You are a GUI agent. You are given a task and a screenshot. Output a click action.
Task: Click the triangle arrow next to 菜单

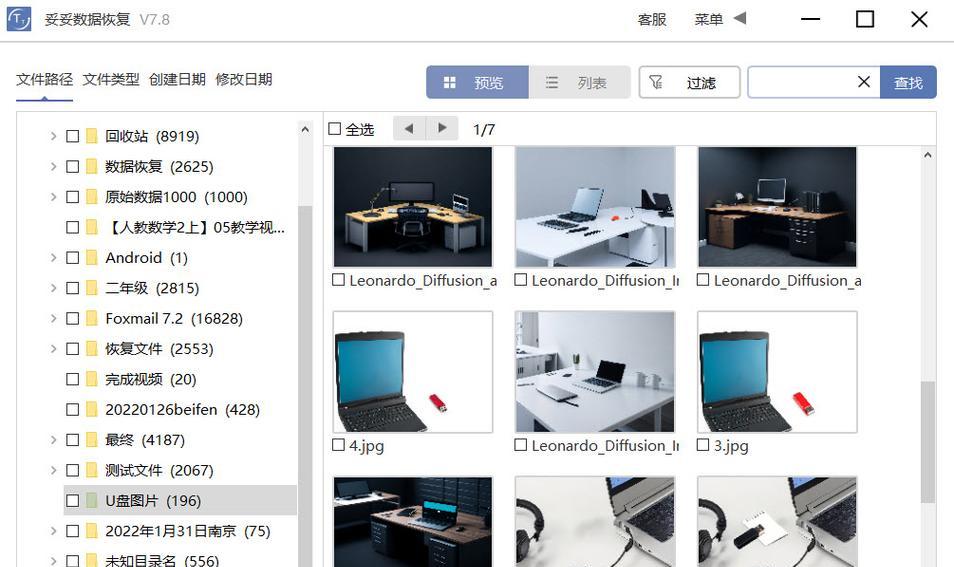(x=740, y=18)
